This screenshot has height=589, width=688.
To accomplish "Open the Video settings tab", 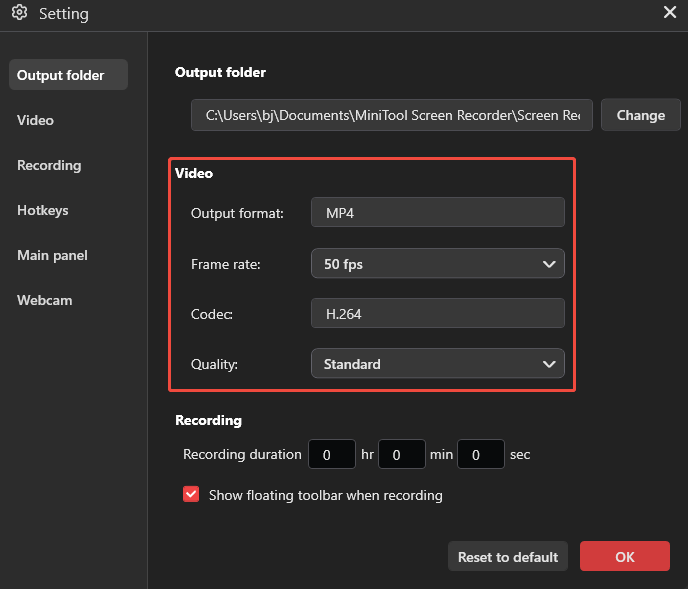I will coord(36,120).
